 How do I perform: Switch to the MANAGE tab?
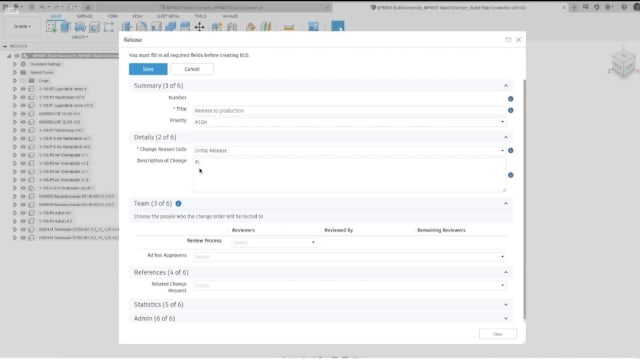coord(230,16)
